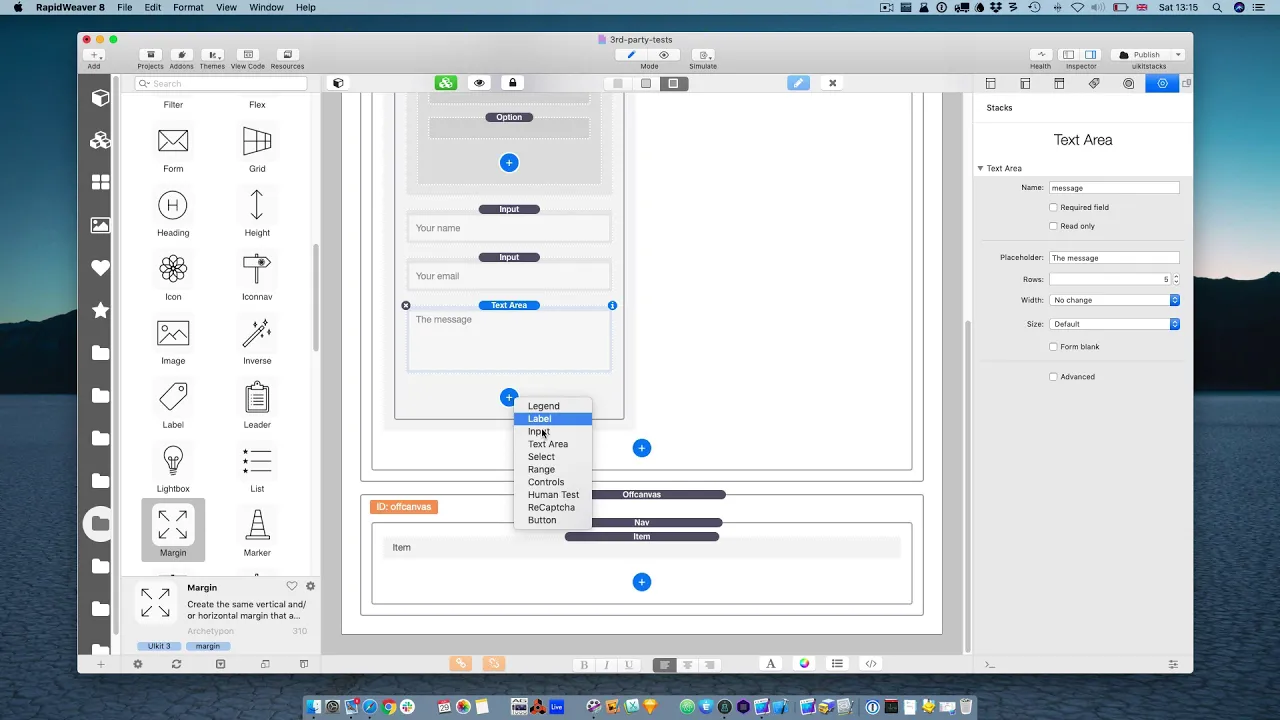Add stack below the Nav Item
Image resolution: width=1280 pixels, height=720 pixels.
[x=642, y=582]
